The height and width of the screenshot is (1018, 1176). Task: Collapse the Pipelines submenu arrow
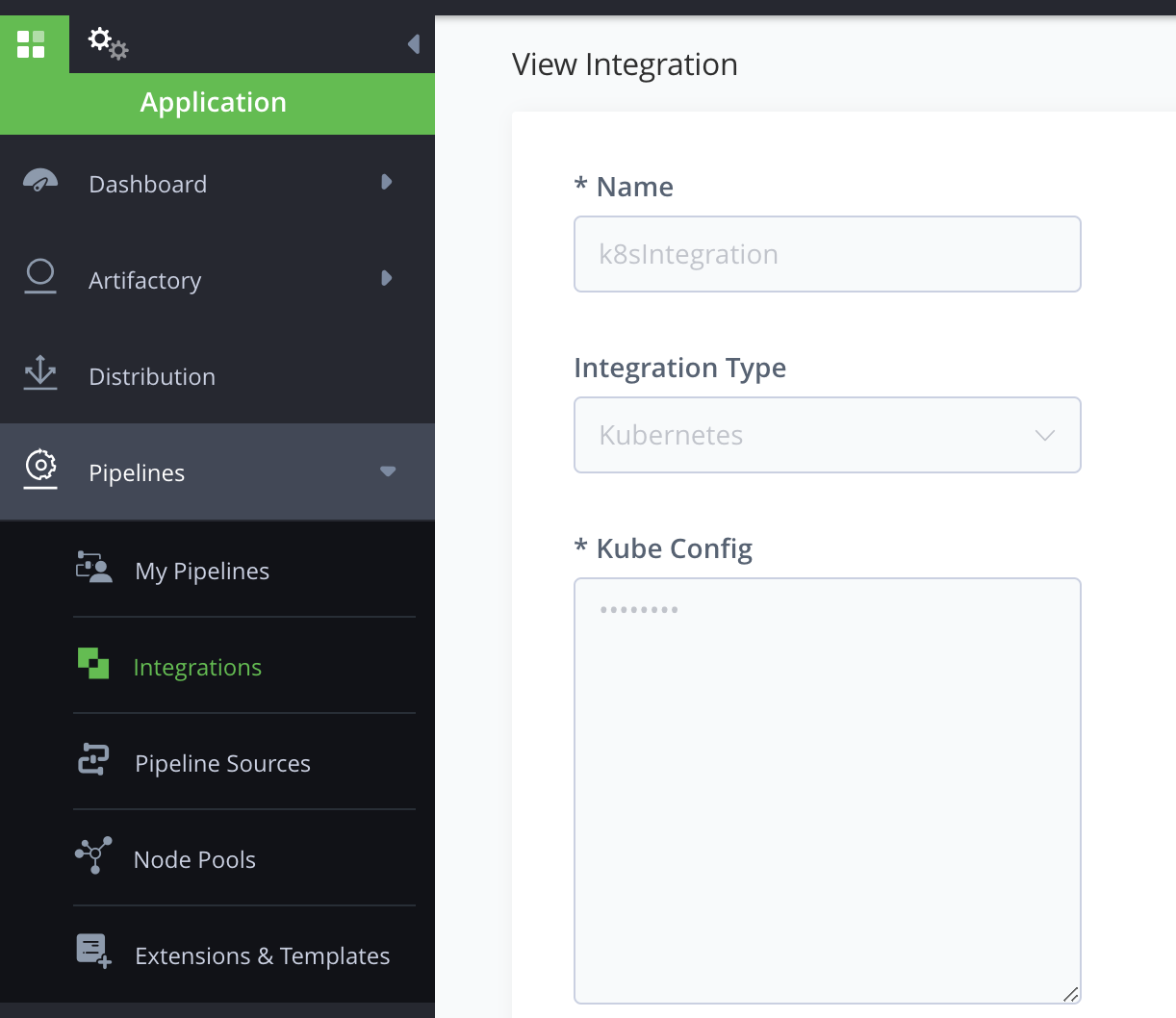click(388, 471)
